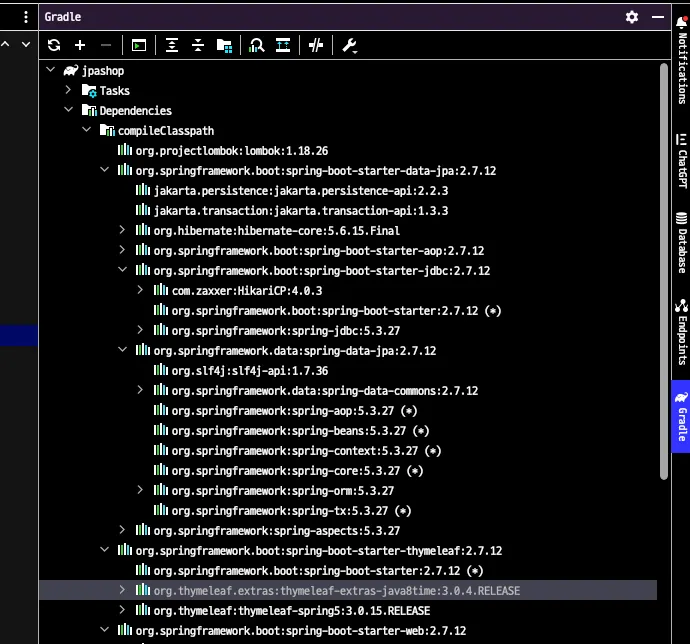Click the plus icon to link Gradle project
The width and height of the screenshot is (690, 644).
click(80, 45)
